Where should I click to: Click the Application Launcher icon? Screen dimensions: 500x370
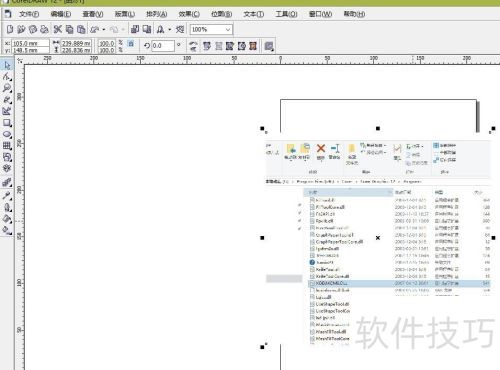tap(161, 29)
